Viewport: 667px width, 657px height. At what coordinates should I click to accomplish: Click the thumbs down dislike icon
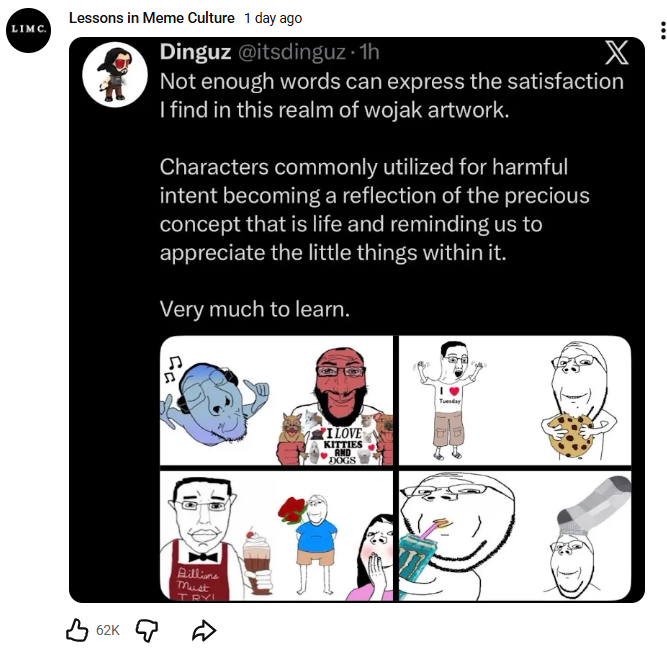147,631
